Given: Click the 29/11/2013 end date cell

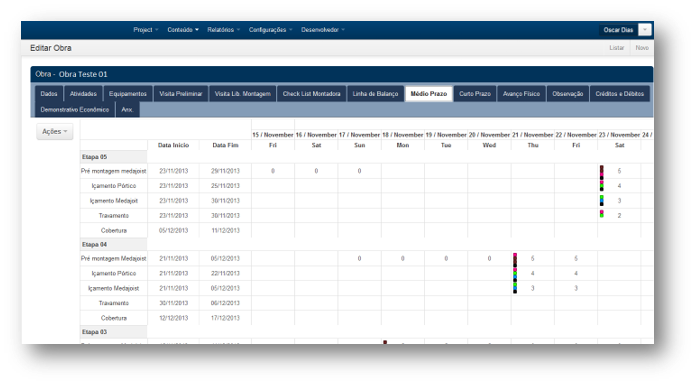Looking at the screenshot, I should pos(225,171).
